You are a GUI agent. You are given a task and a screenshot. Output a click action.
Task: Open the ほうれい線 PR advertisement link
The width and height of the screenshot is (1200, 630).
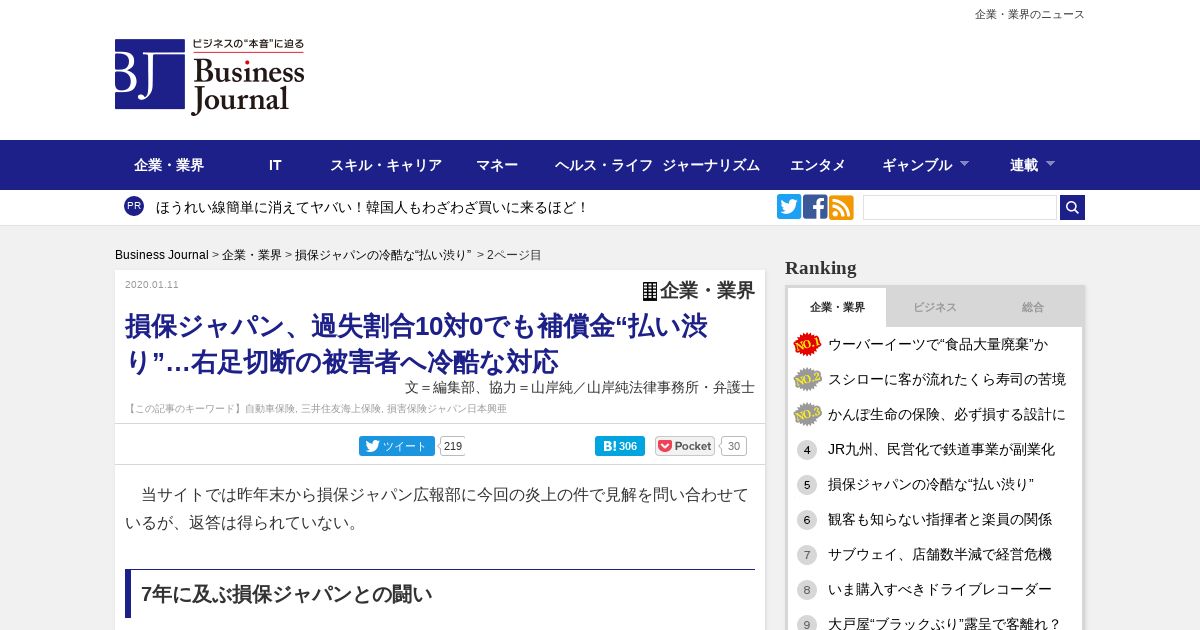(x=372, y=207)
